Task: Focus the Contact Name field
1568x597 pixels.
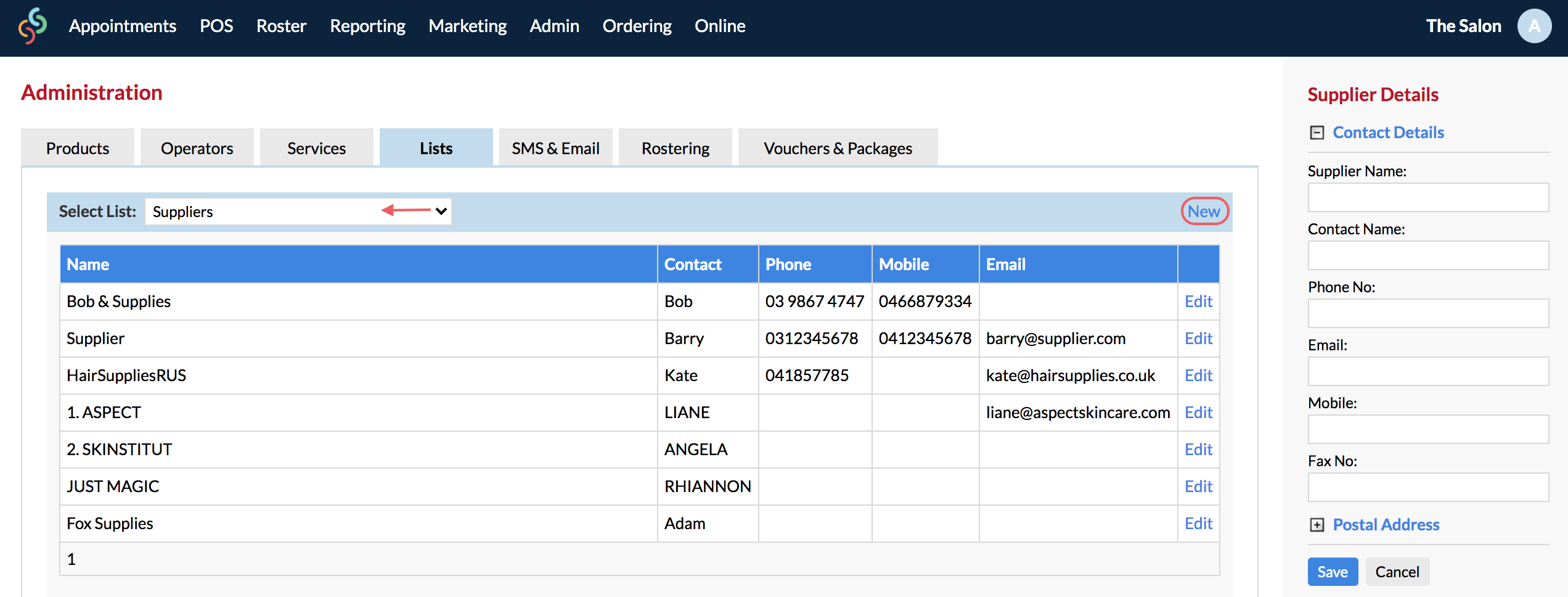Action: pyautogui.click(x=1428, y=255)
